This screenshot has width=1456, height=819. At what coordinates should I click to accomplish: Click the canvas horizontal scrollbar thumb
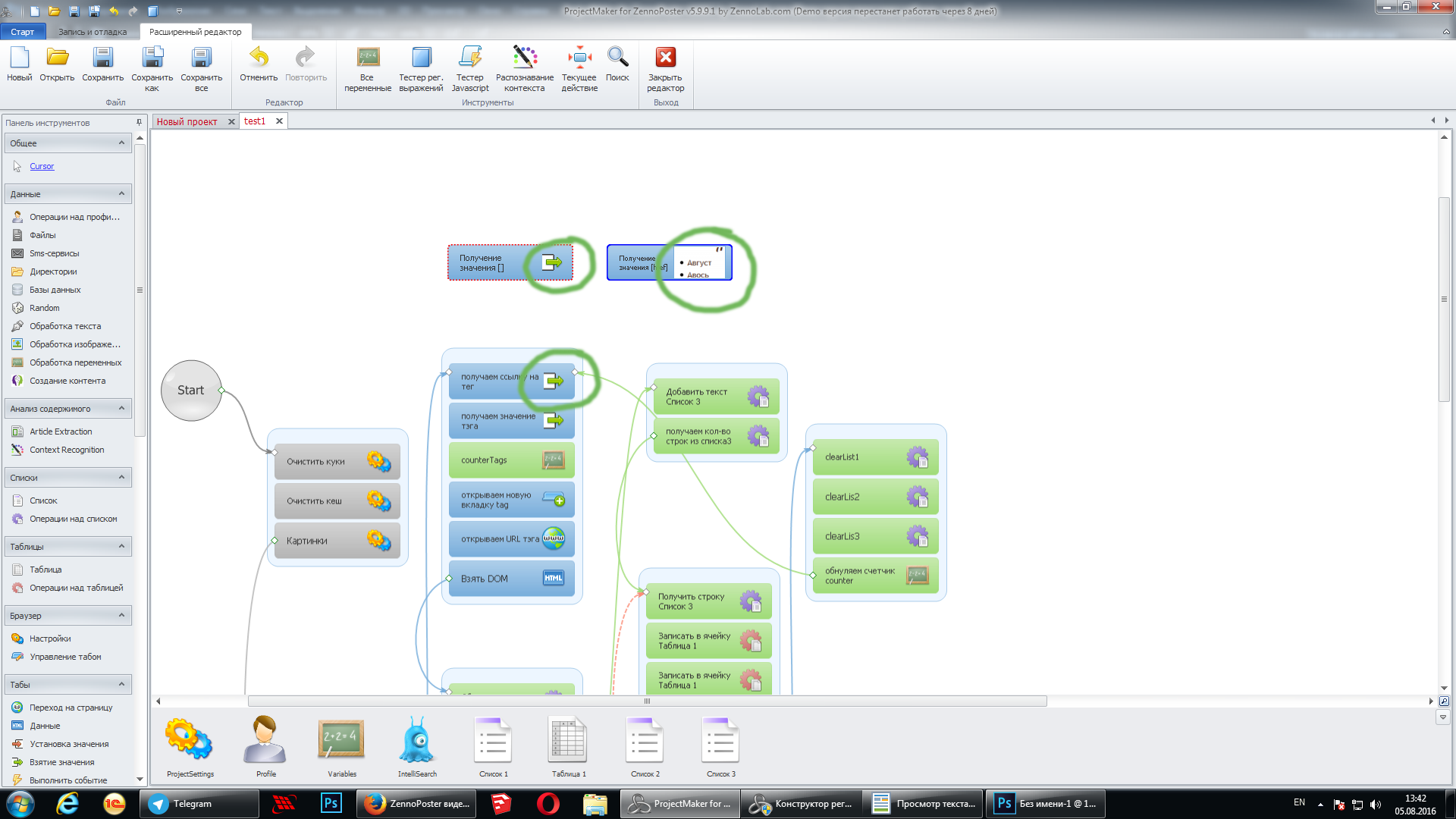click(647, 701)
